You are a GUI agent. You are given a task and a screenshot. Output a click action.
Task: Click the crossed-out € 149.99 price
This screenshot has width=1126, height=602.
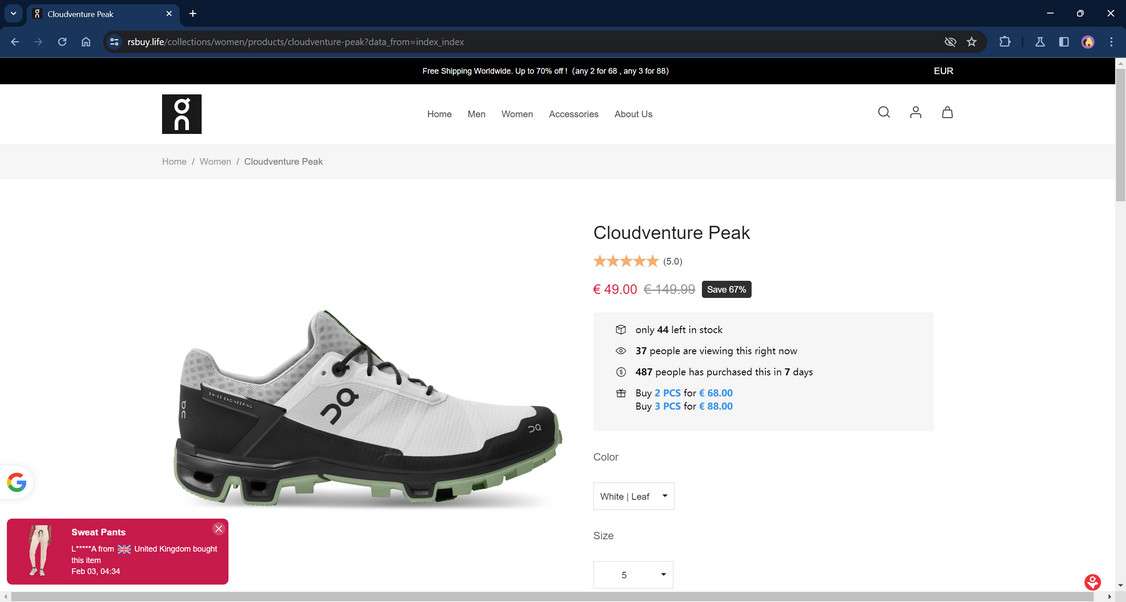tap(669, 290)
